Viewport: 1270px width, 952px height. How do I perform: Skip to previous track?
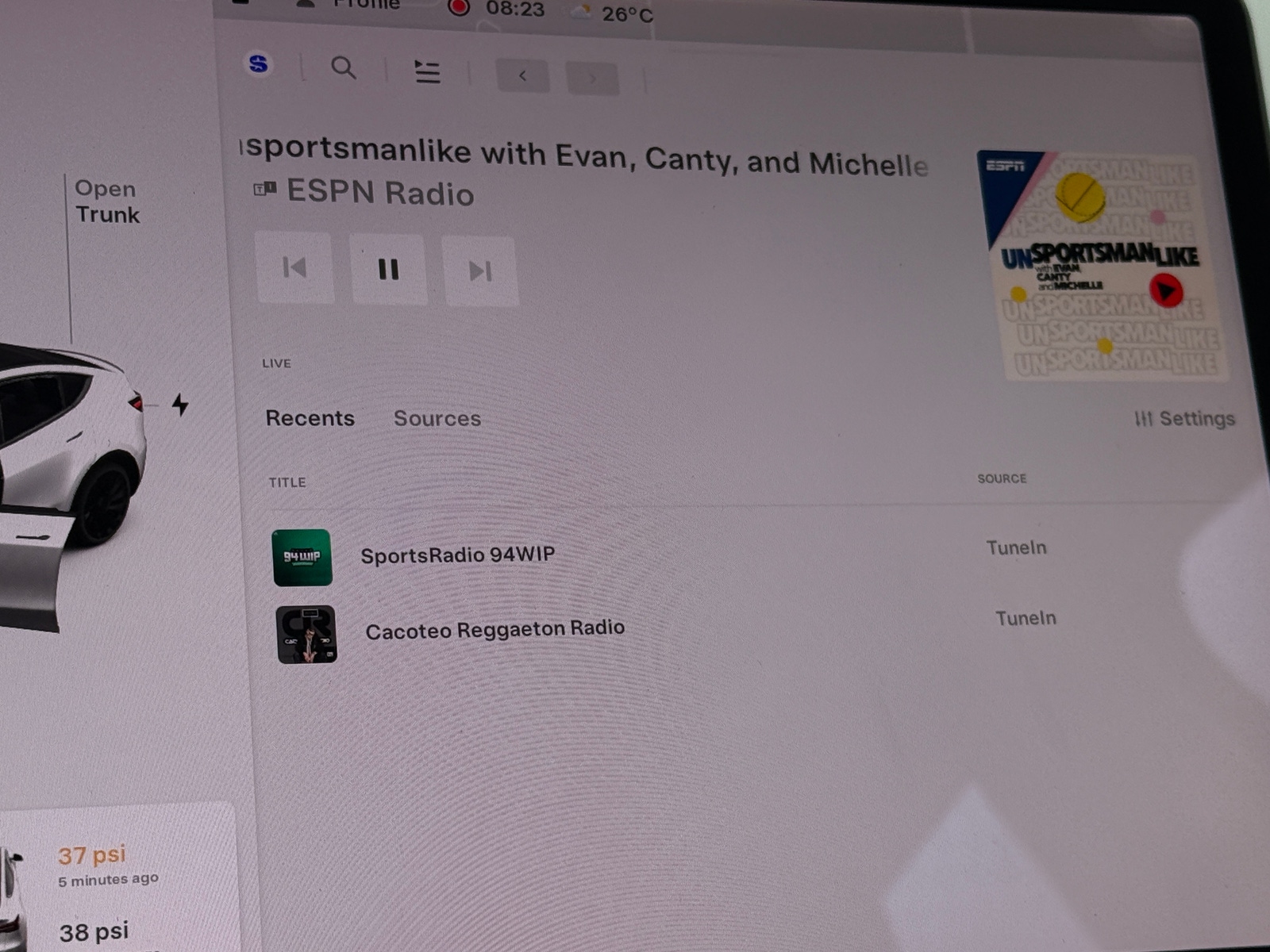(x=294, y=268)
